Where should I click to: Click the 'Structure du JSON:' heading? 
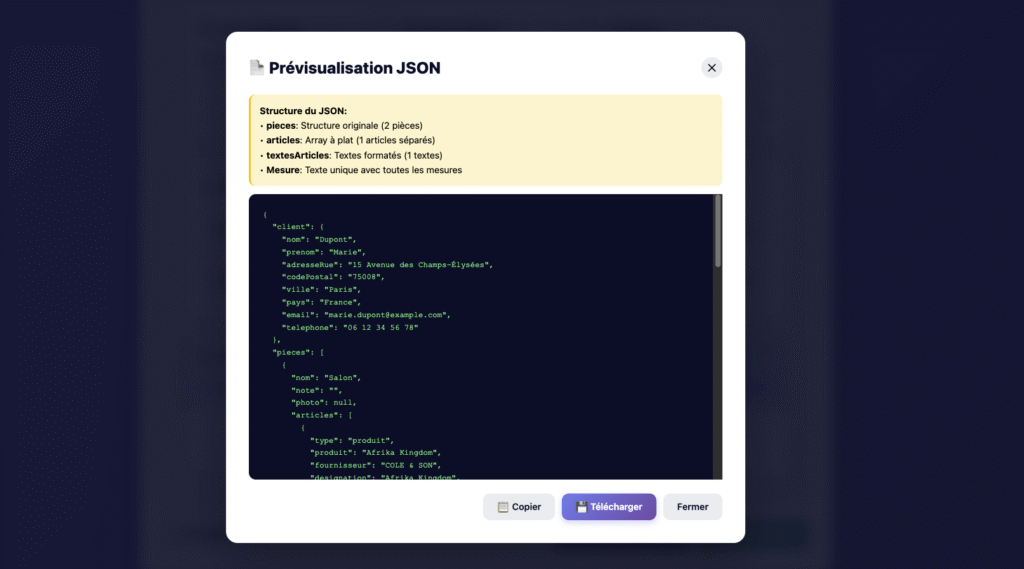[x=303, y=111]
